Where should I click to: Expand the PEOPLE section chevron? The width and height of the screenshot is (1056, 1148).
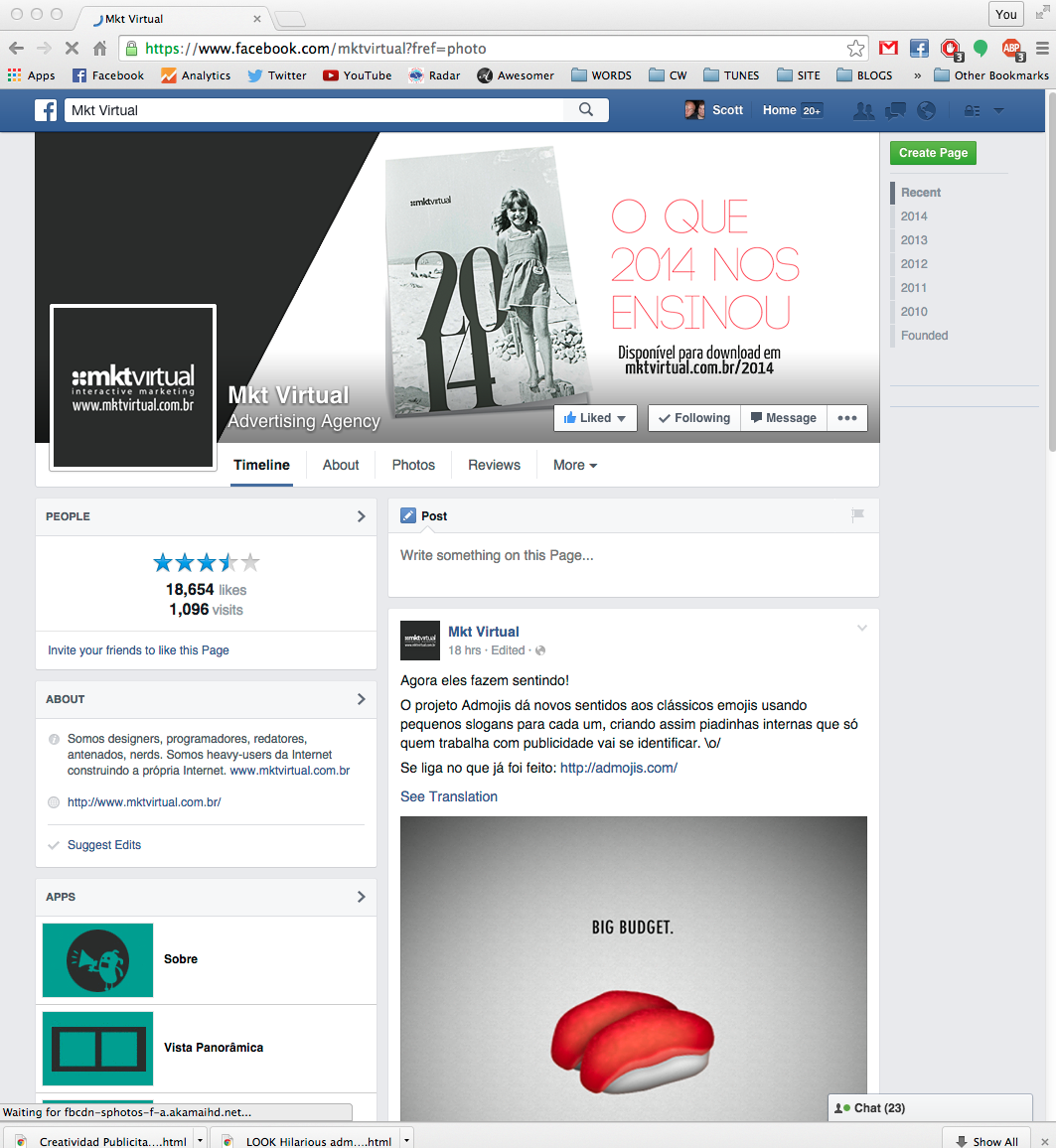click(x=361, y=516)
